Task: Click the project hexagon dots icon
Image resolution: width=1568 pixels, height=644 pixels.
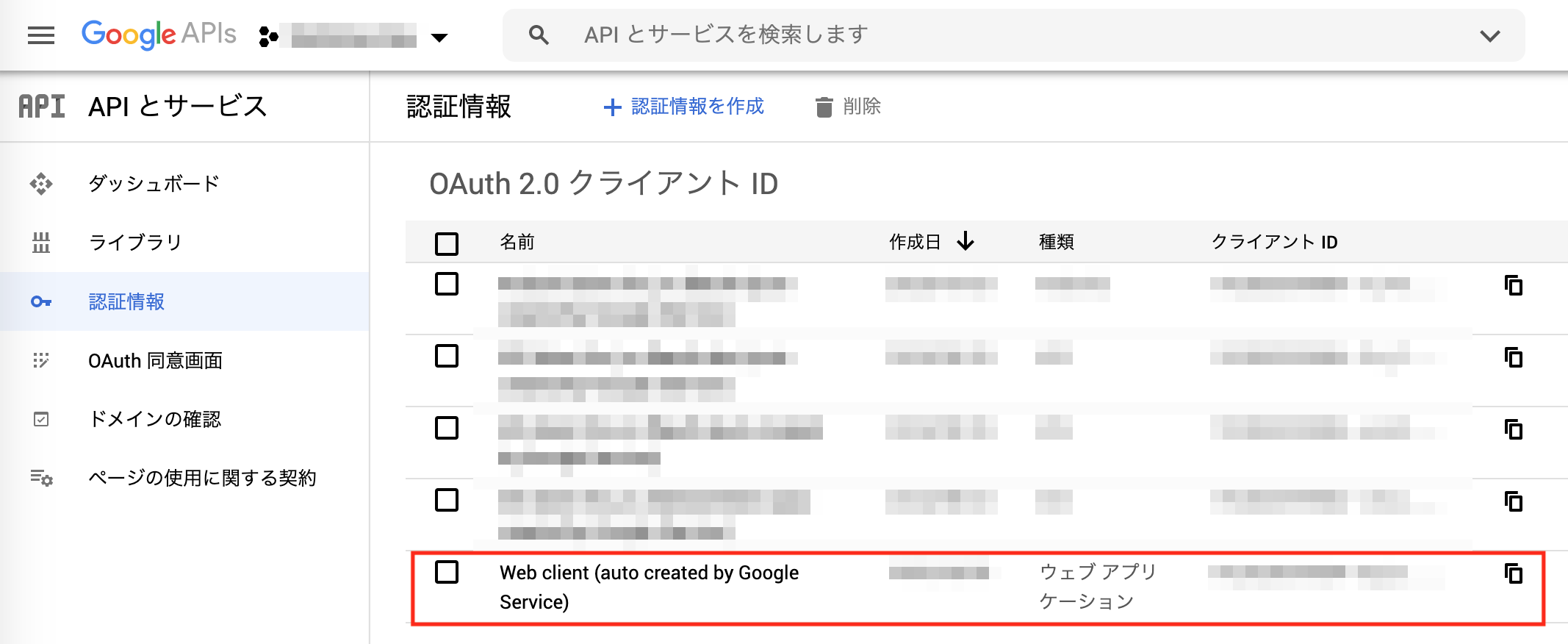Action: point(269,36)
